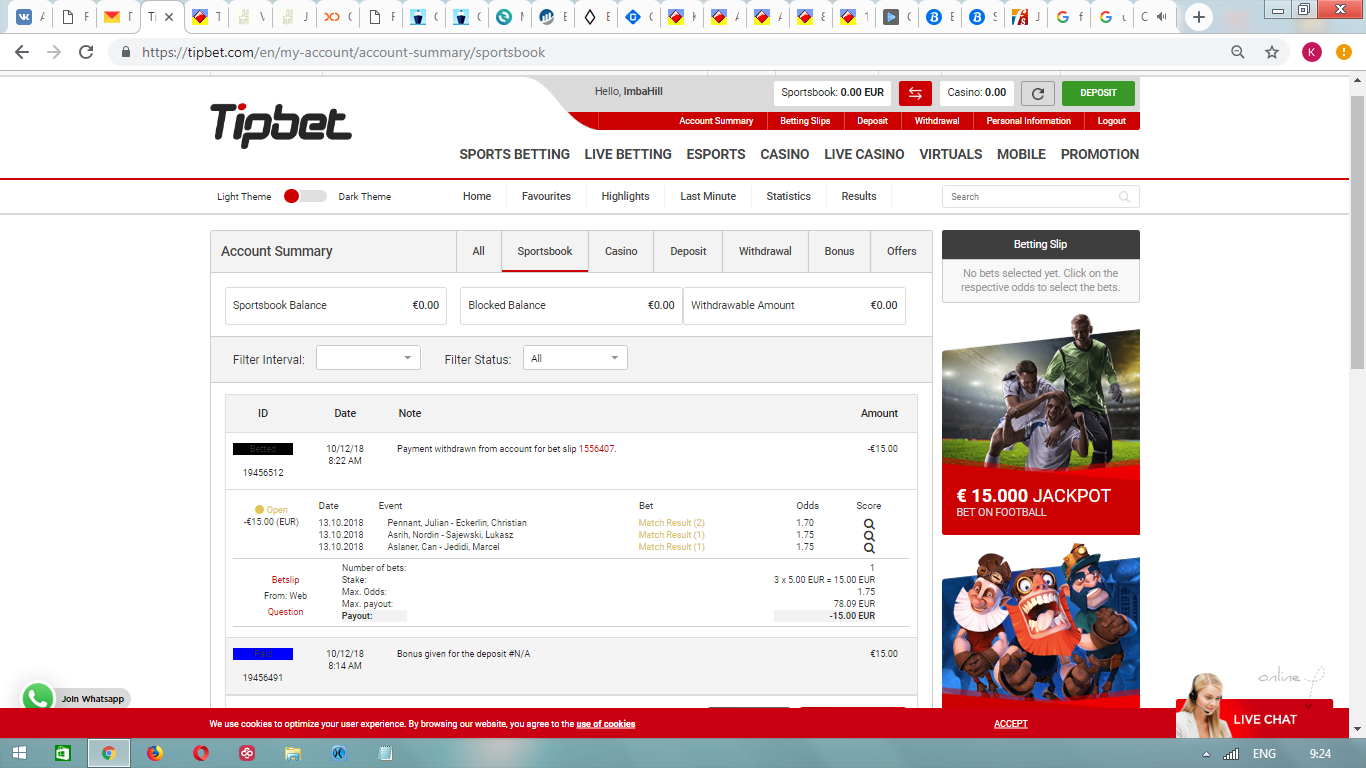Select the All tab in Account Summary

pyautogui.click(x=479, y=251)
